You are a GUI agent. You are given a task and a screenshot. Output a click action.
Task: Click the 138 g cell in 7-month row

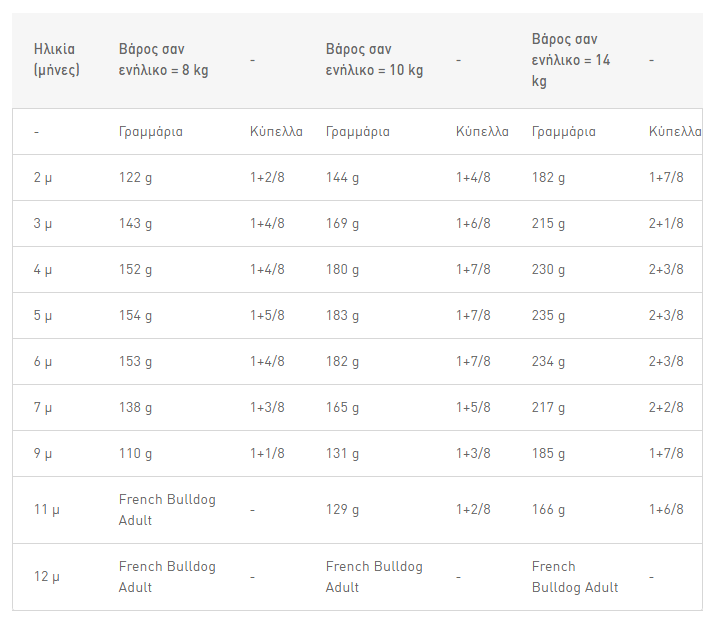pyautogui.click(x=135, y=407)
